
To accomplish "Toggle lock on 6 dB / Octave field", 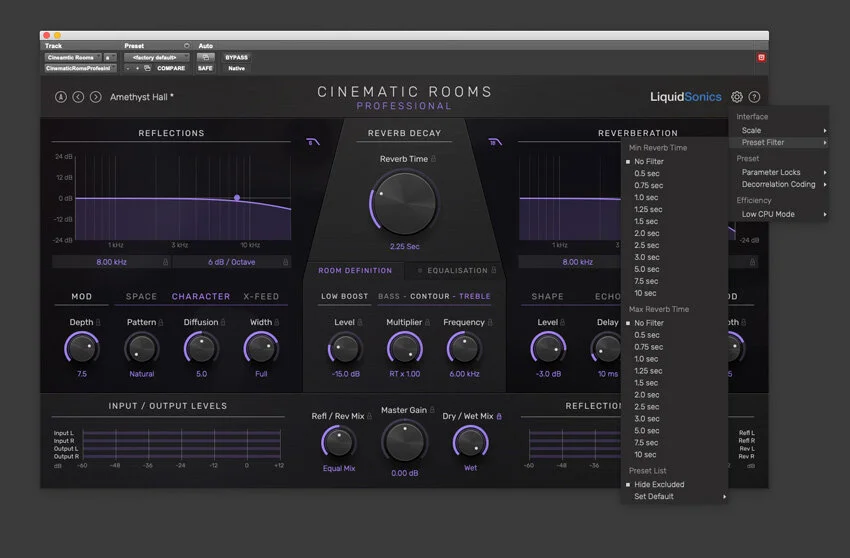I will [285, 262].
